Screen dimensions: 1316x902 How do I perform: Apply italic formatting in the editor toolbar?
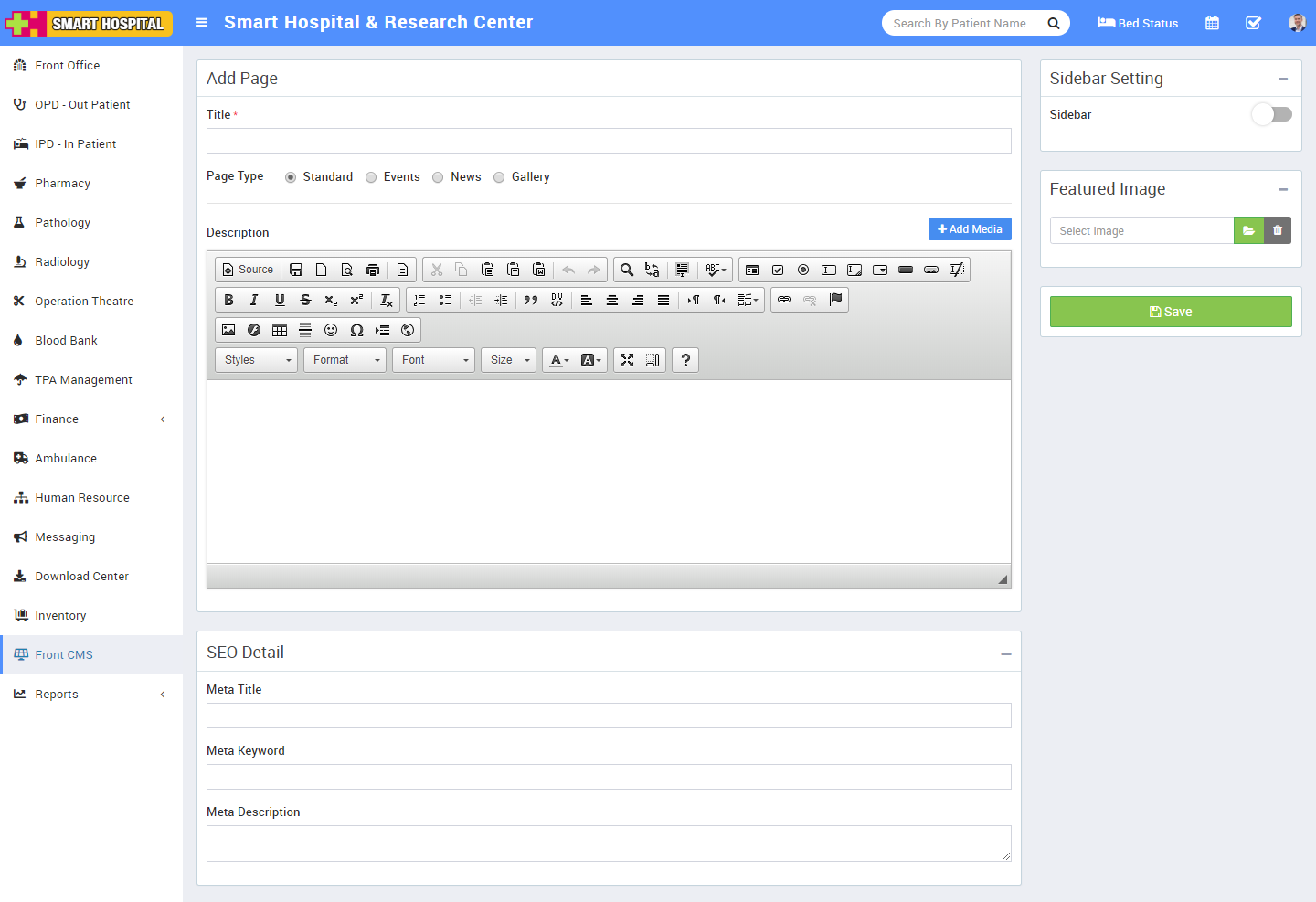[254, 300]
